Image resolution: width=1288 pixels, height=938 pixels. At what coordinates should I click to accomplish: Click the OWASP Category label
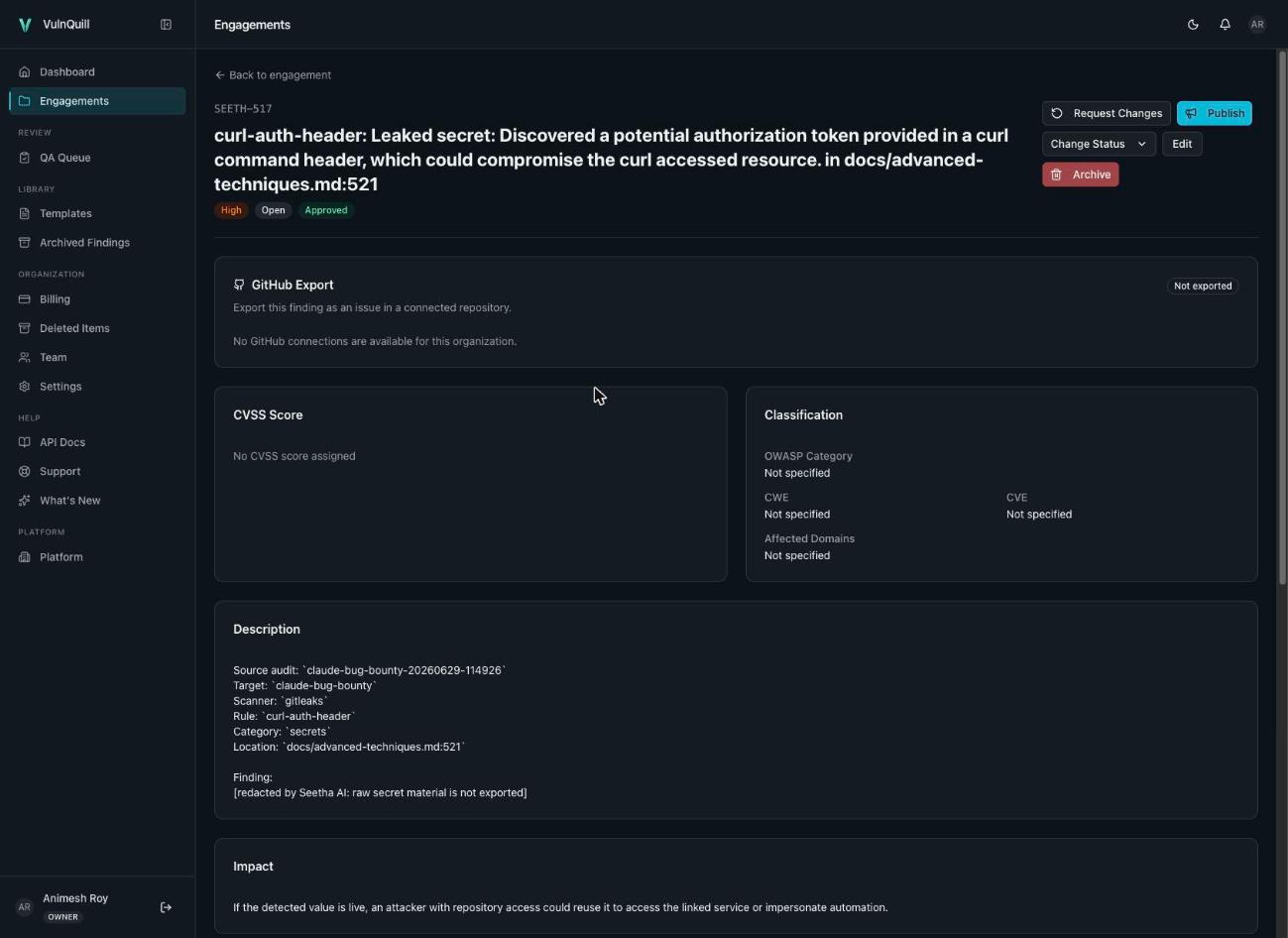point(808,456)
